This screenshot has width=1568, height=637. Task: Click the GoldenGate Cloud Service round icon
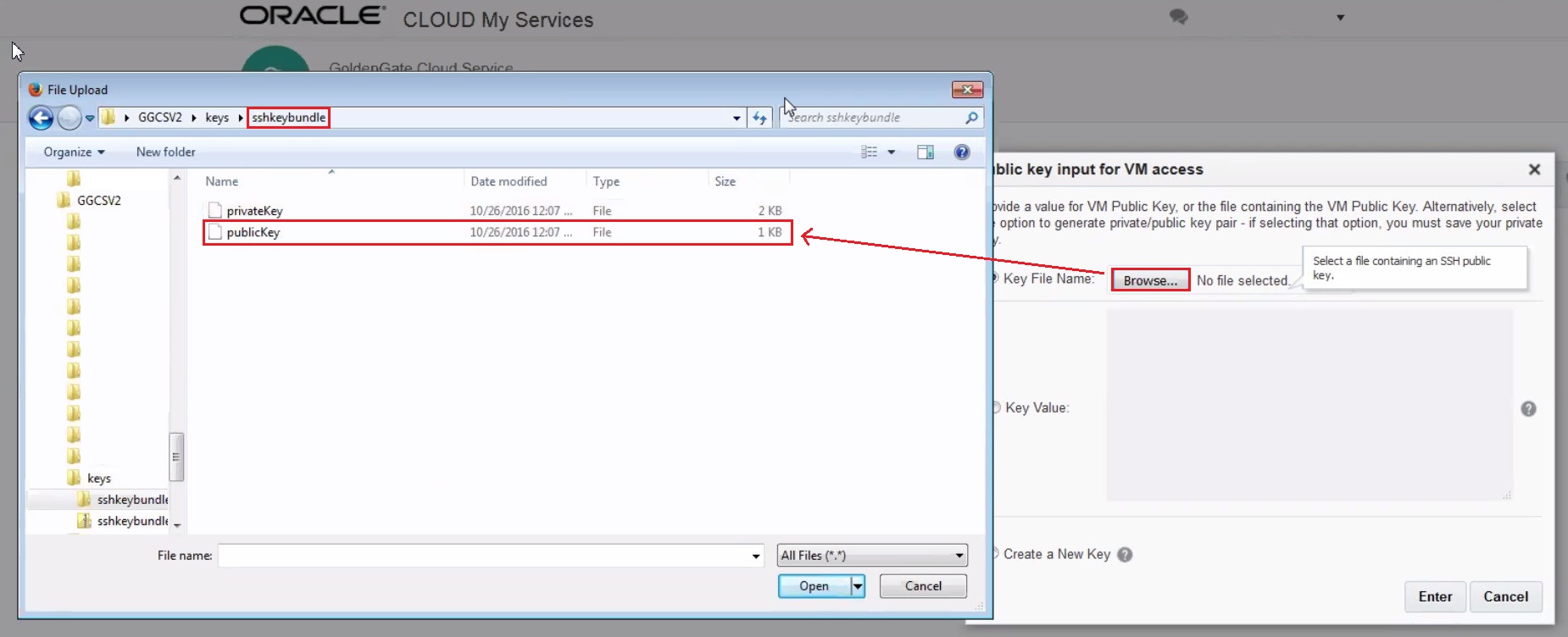tap(275, 59)
